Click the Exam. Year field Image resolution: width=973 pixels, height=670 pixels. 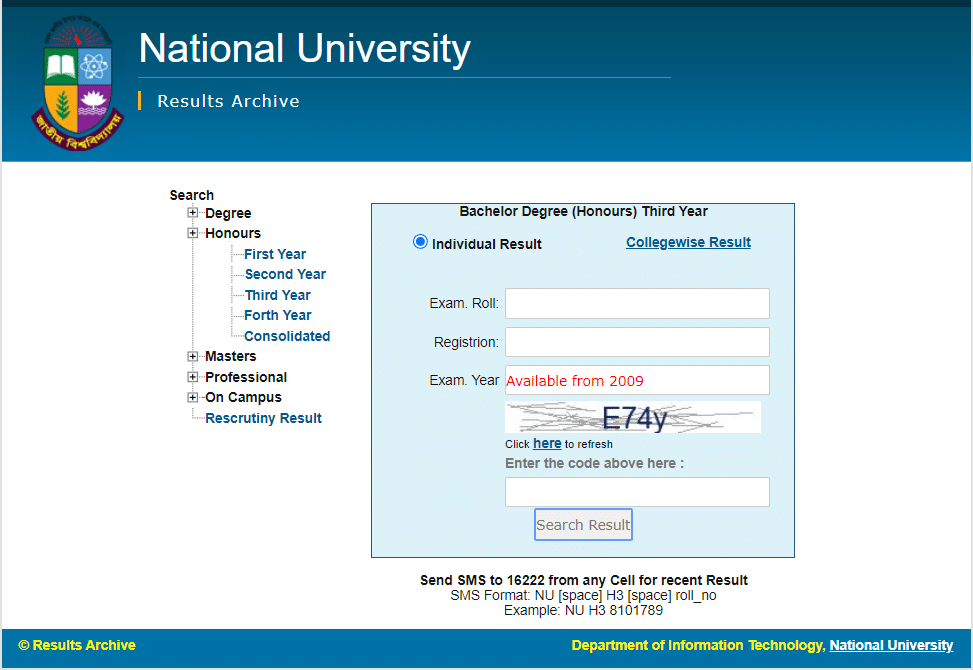tap(637, 380)
